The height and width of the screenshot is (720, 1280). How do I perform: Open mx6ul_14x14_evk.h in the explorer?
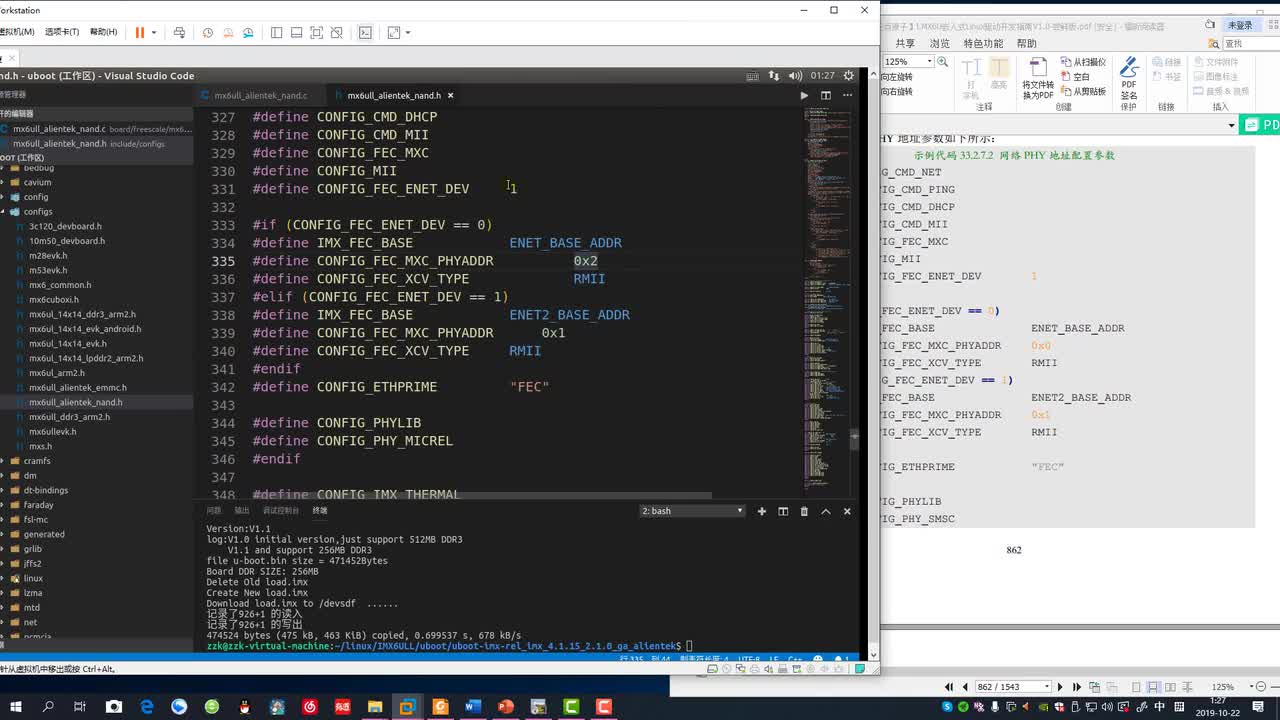pyautogui.click(x=67, y=343)
